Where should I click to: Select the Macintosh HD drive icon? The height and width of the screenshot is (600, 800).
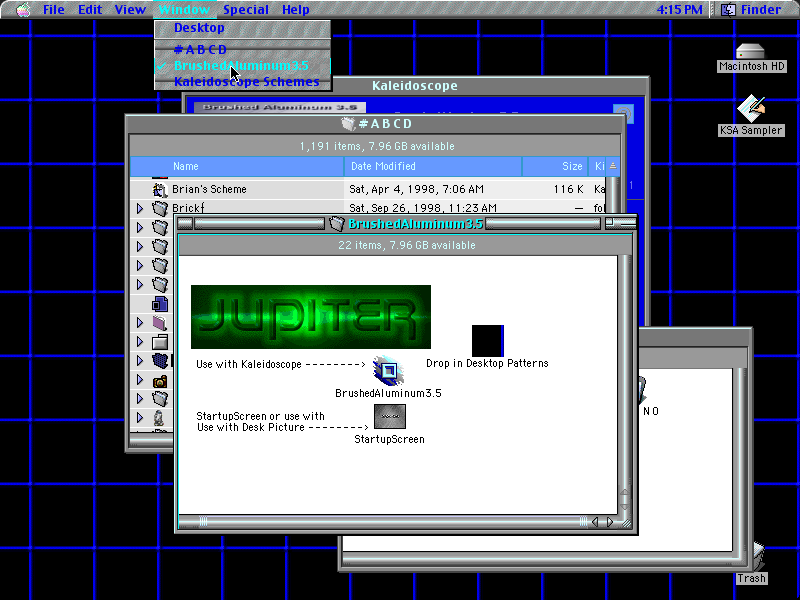[x=750, y=52]
